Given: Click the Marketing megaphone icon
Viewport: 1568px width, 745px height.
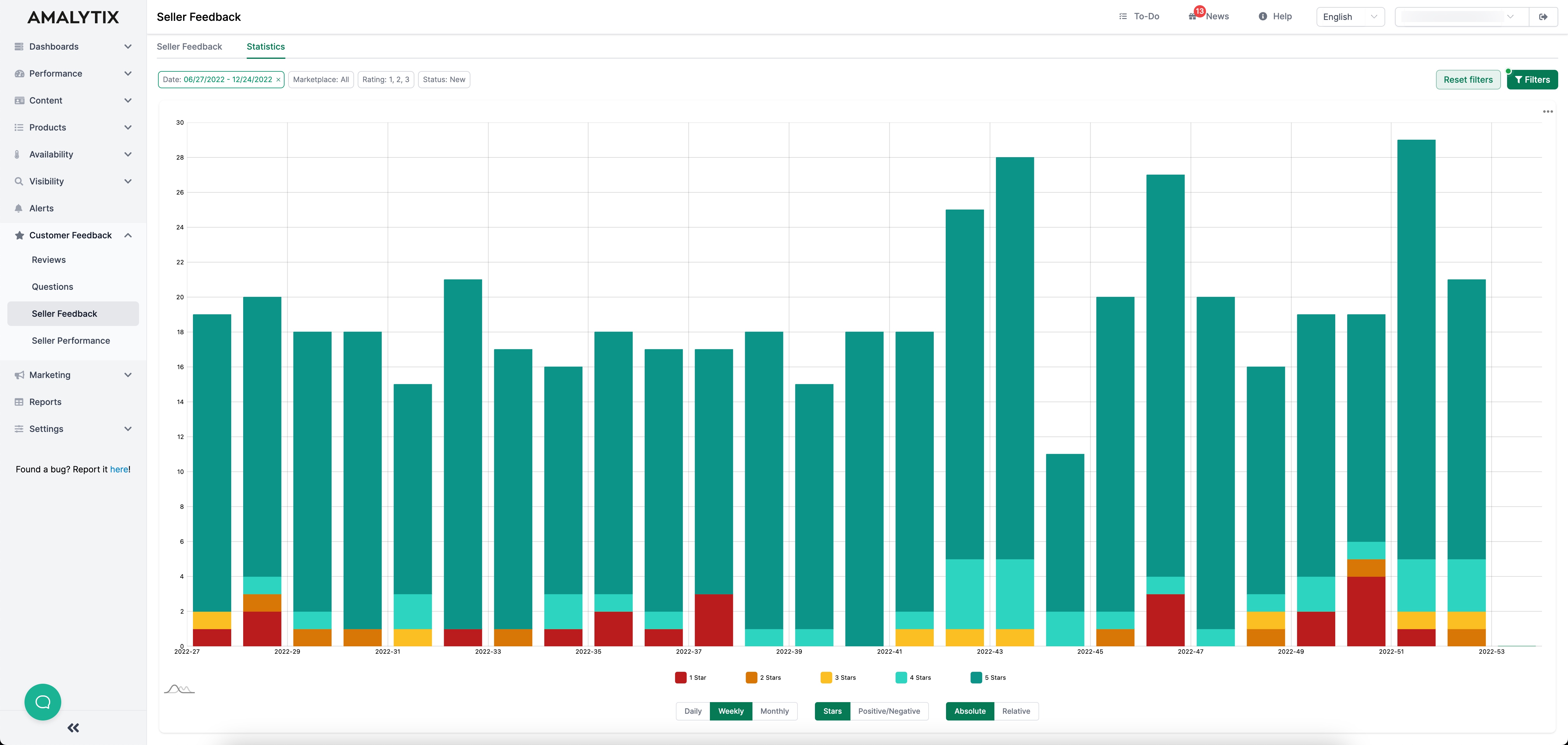Looking at the screenshot, I should click(x=19, y=375).
